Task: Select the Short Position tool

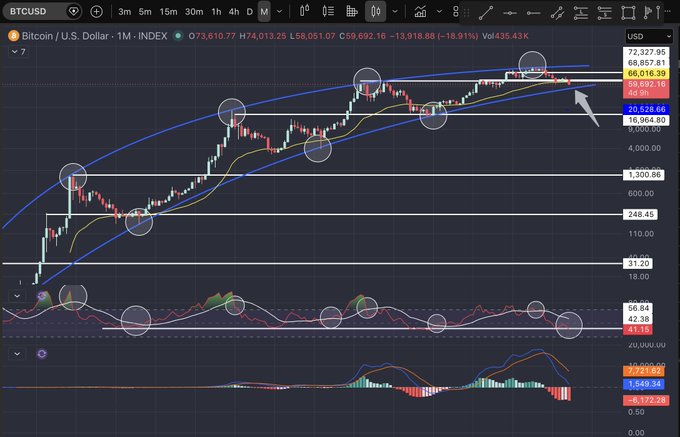Action: pos(604,13)
